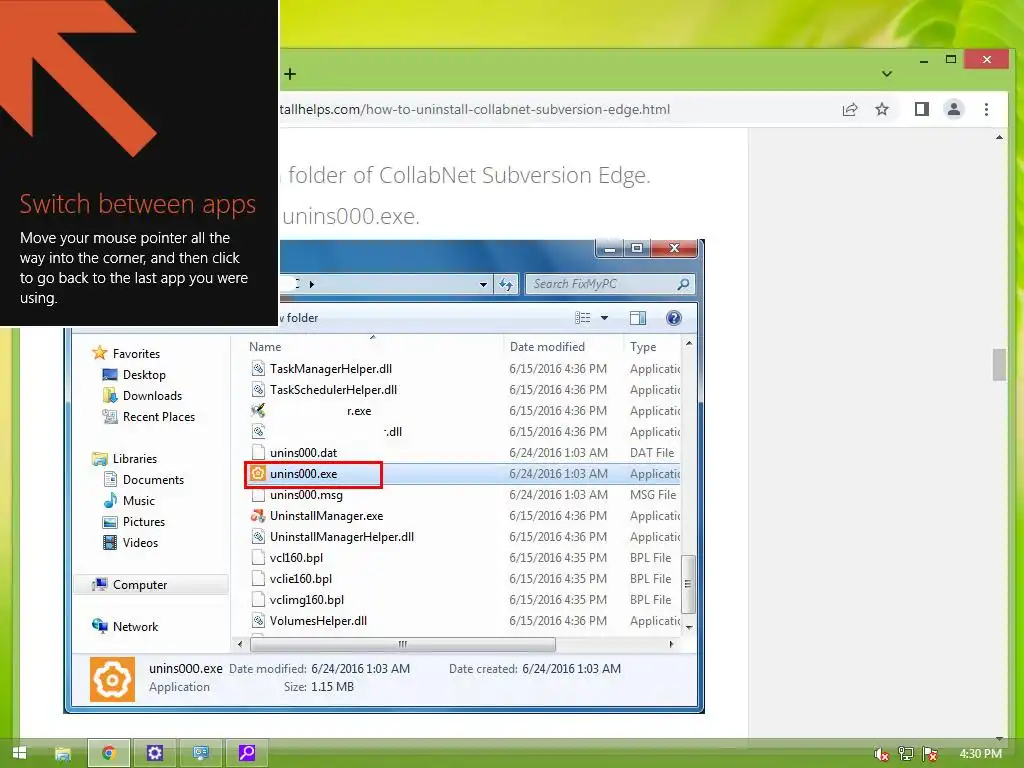Image resolution: width=1024 pixels, height=768 pixels.
Task: Click the address bar URL text
Action: (x=475, y=109)
